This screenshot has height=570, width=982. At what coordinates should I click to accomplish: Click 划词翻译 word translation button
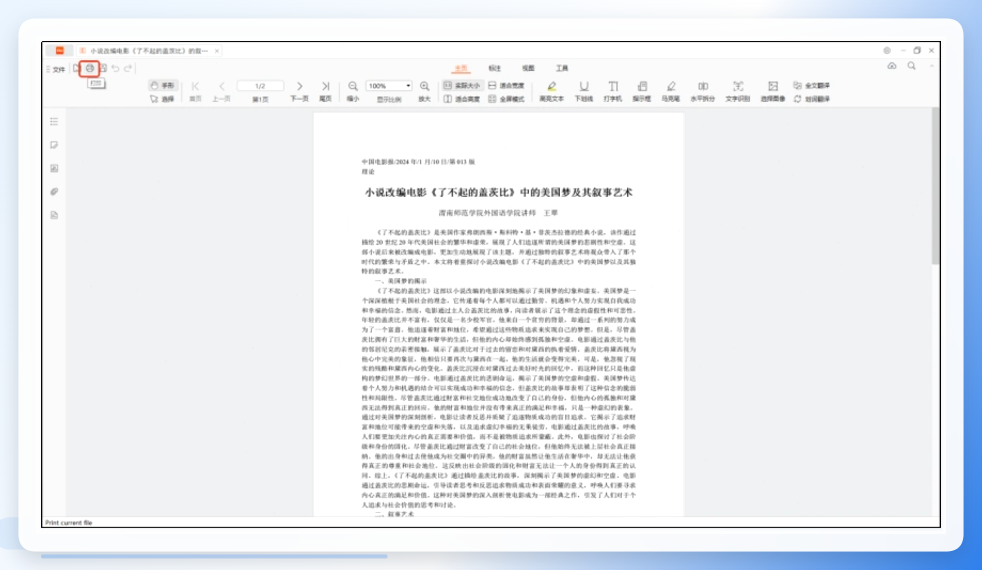coord(812,99)
